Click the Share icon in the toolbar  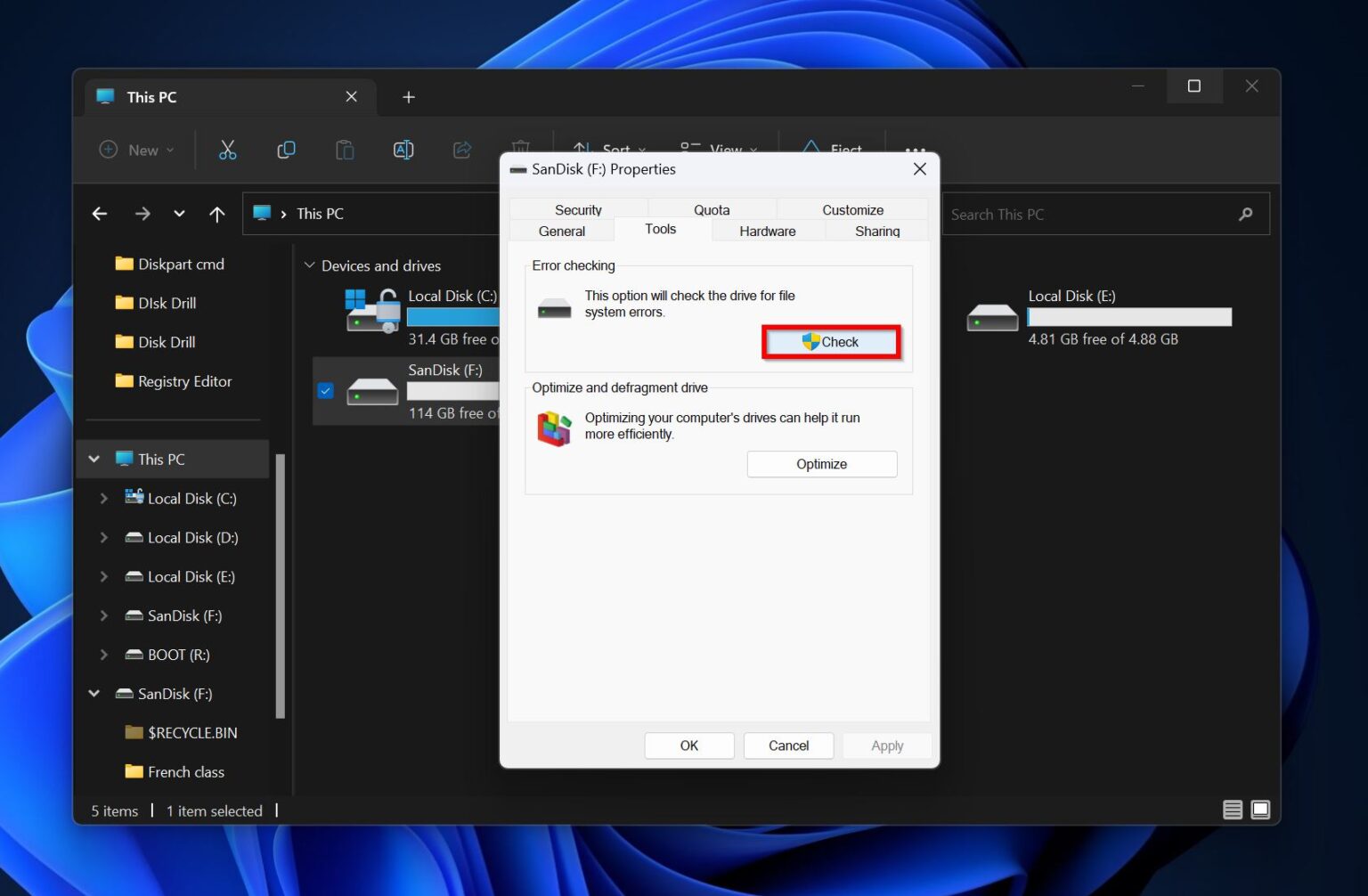tap(461, 150)
